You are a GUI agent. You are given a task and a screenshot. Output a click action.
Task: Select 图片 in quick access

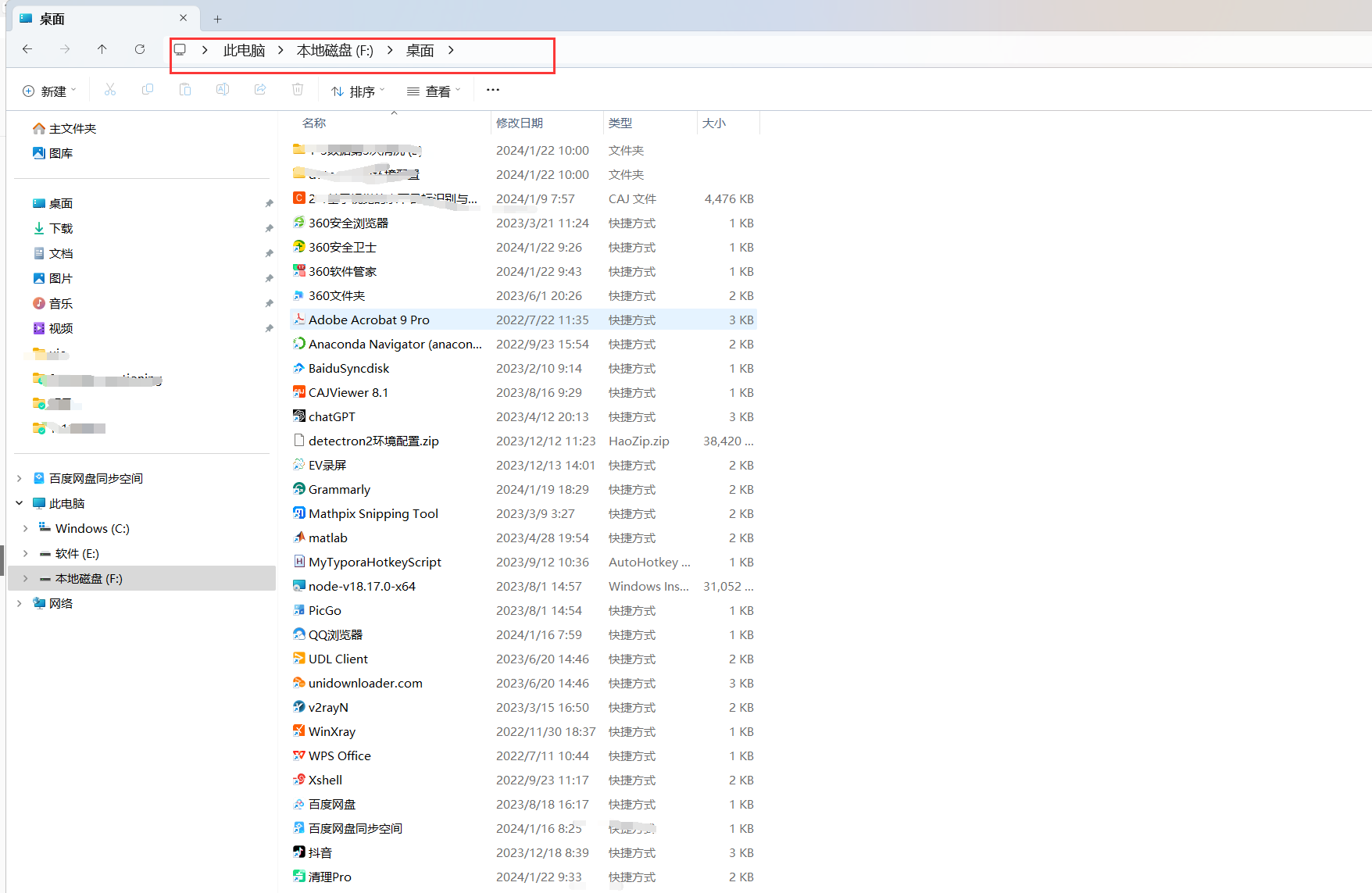coord(53,278)
